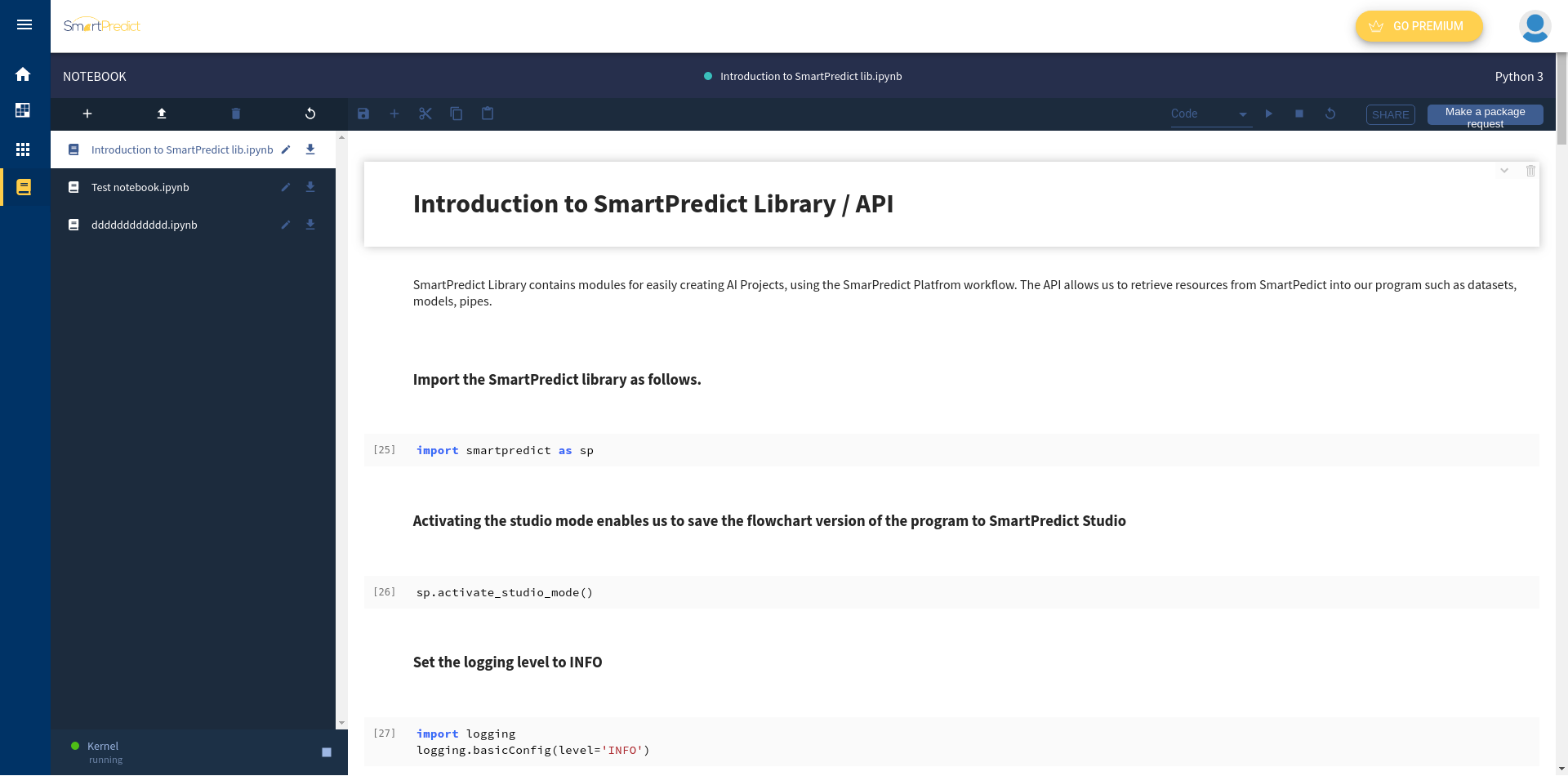Click the SHARE button
This screenshot has width=1568, height=776.
point(1391,114)
